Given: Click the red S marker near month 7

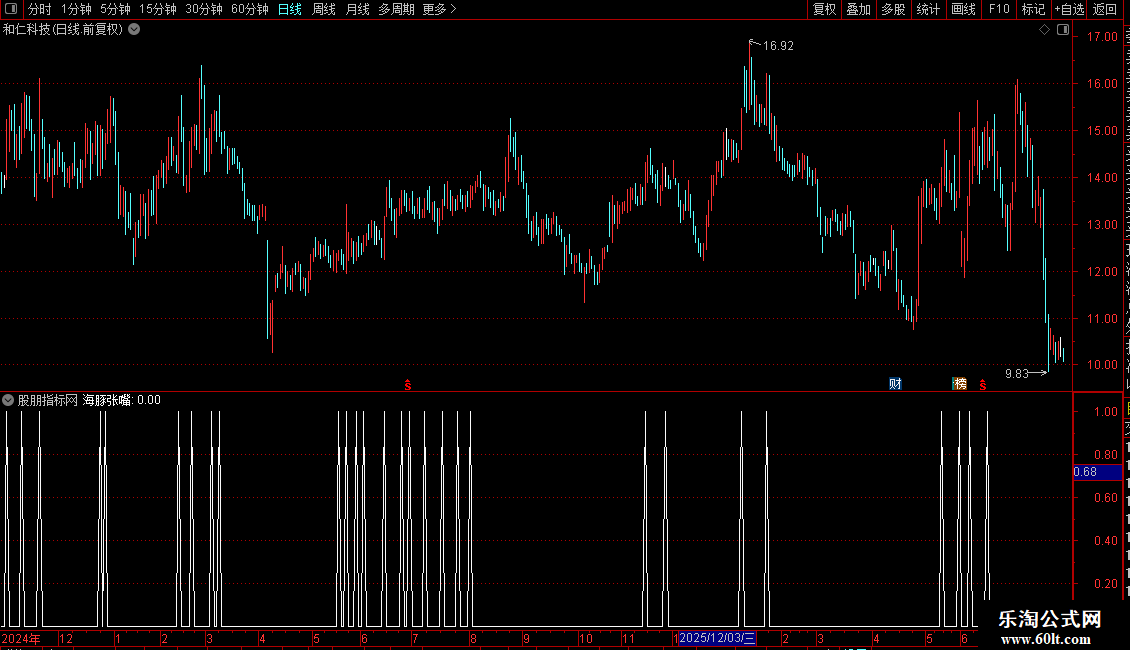Looking at the screenshot, I should pos(408,386).
